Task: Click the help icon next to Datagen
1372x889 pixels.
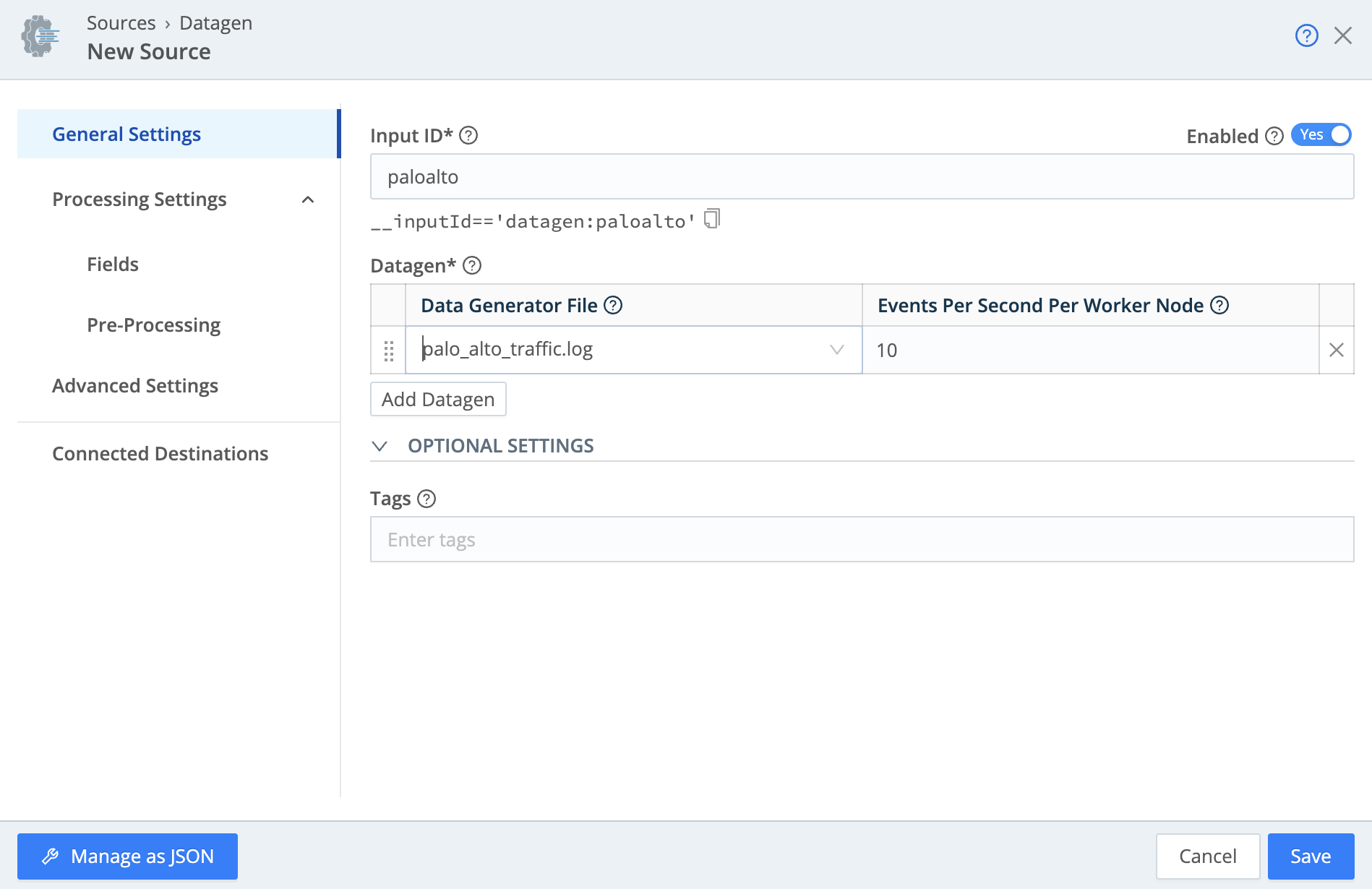Action: point(472,266)
